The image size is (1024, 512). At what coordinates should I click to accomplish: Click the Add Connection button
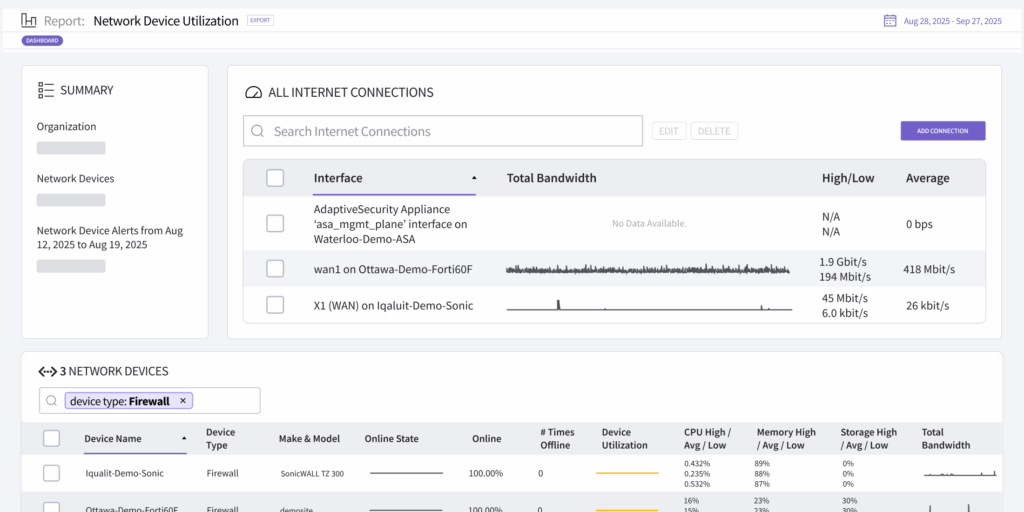[942, 131]
